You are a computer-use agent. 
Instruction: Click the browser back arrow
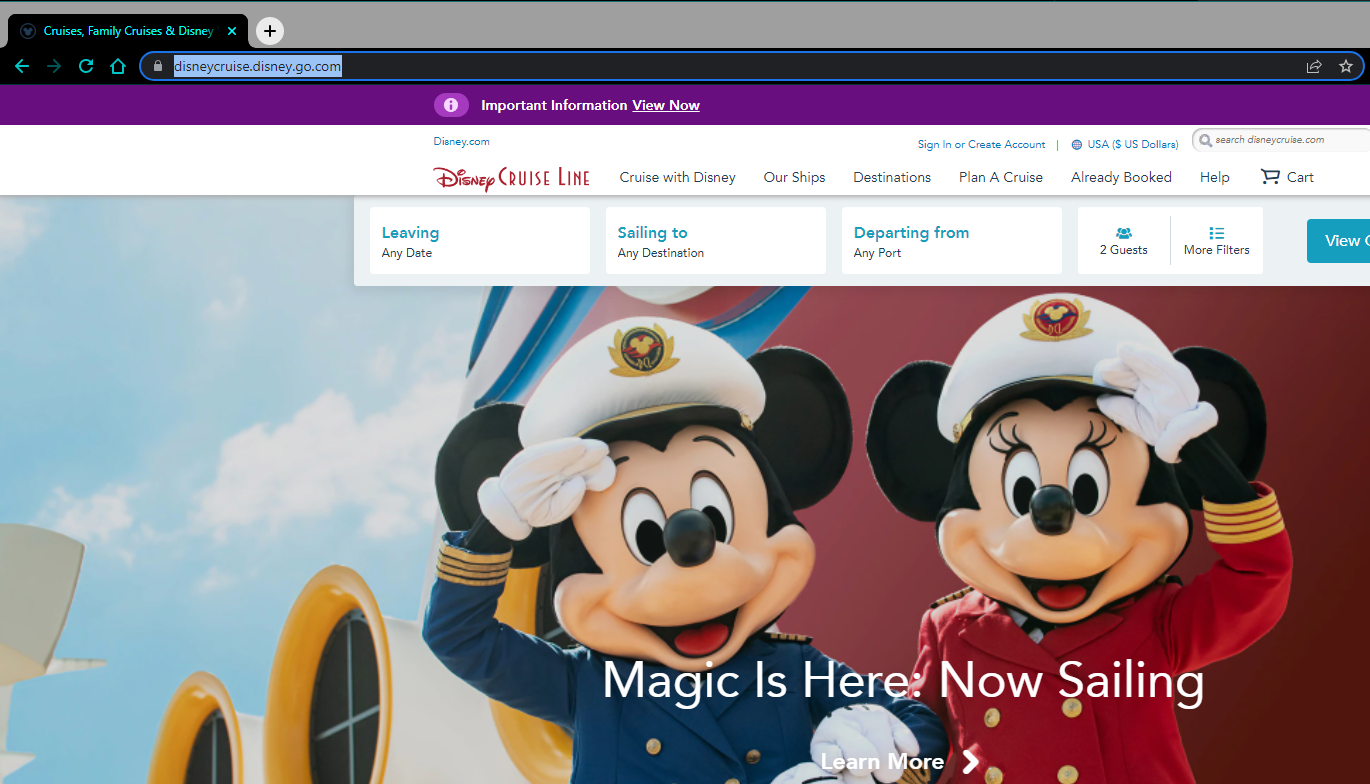coord(22,66)
